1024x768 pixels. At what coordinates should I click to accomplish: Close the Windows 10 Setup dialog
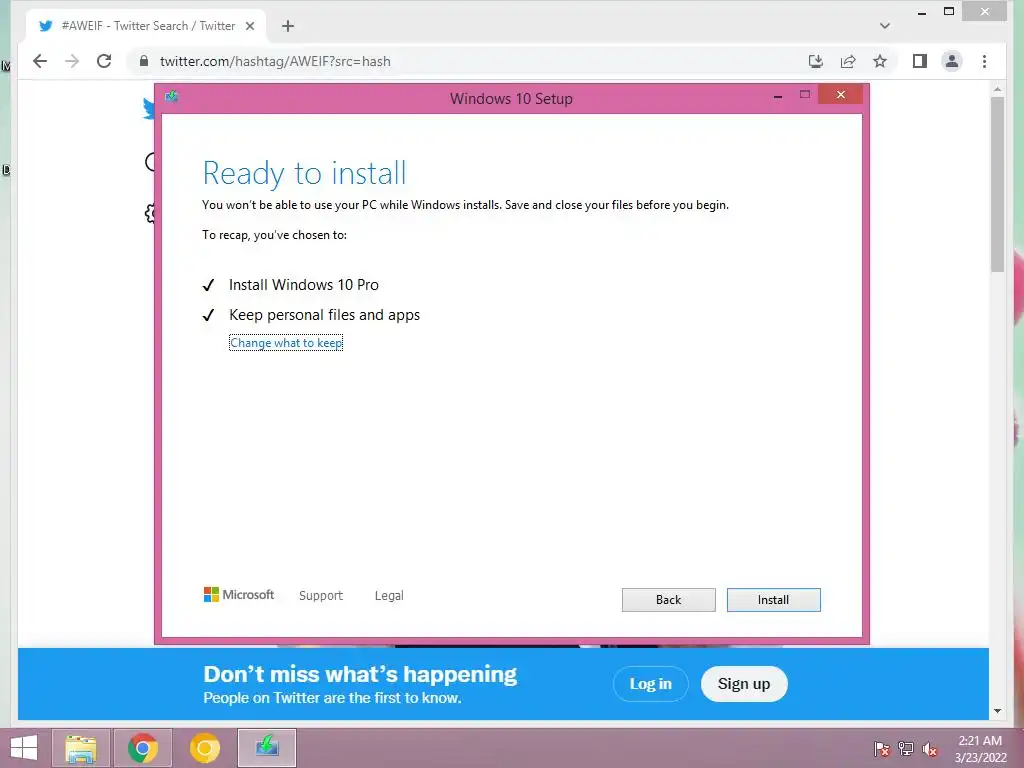click(840, 95)
